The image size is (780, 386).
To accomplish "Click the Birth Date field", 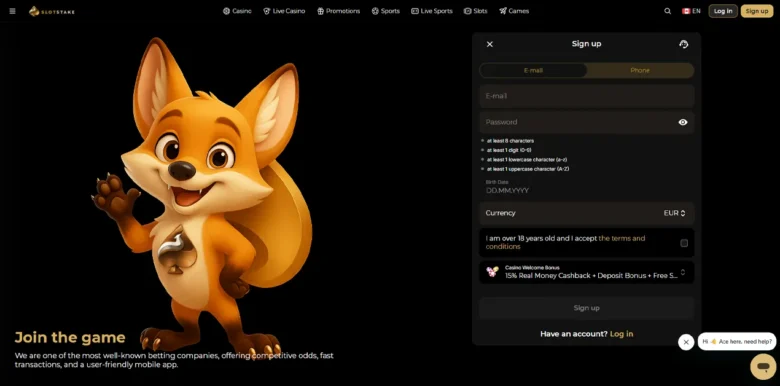I will coord(586,187).
